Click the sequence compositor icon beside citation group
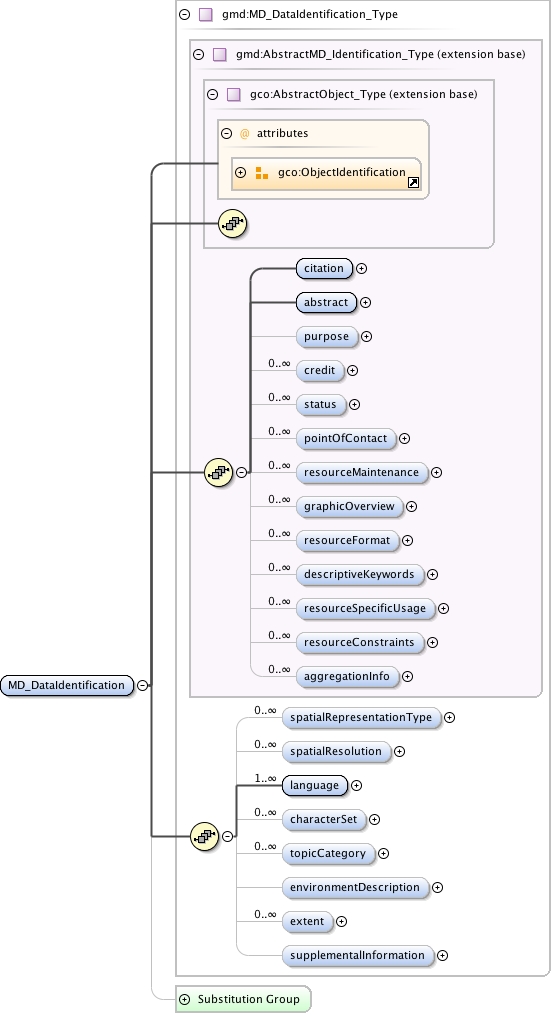The image size is (552, 1016). tap(218, 472)
